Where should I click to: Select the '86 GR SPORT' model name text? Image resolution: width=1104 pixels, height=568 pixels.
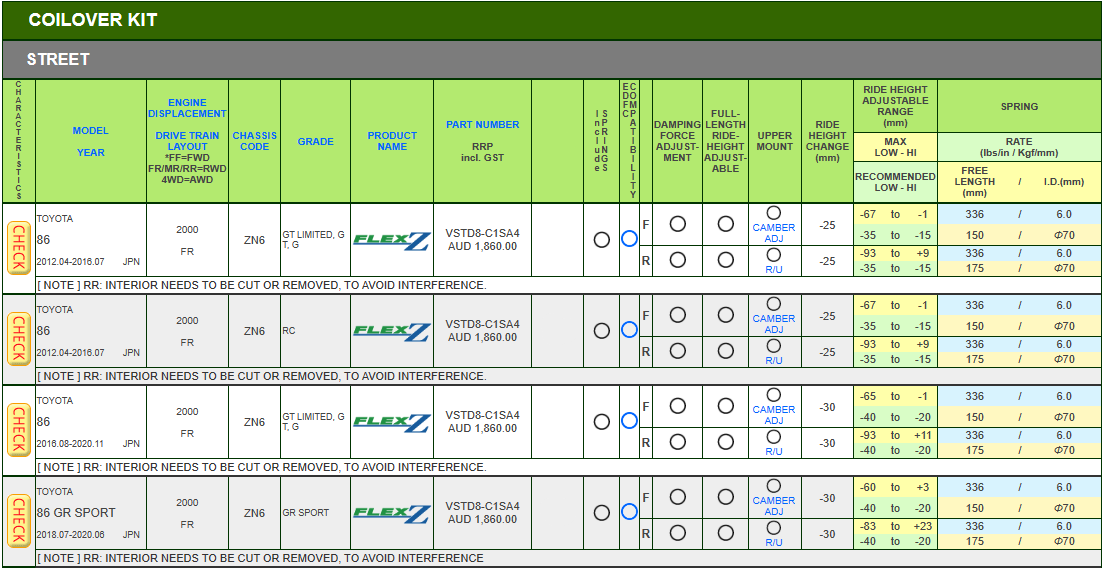tap(75, 512)
